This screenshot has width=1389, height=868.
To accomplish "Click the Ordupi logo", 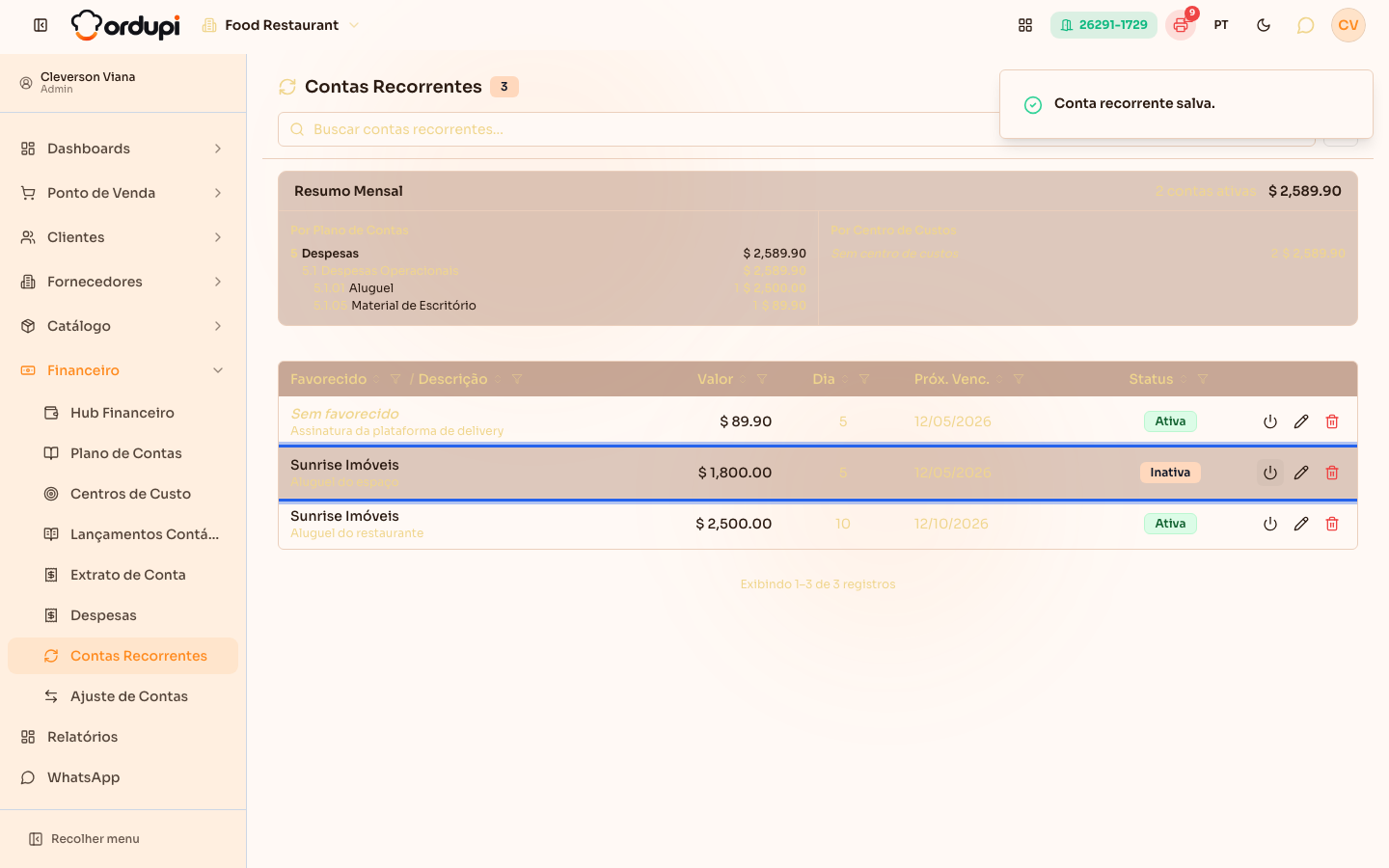I will [125, 25].
